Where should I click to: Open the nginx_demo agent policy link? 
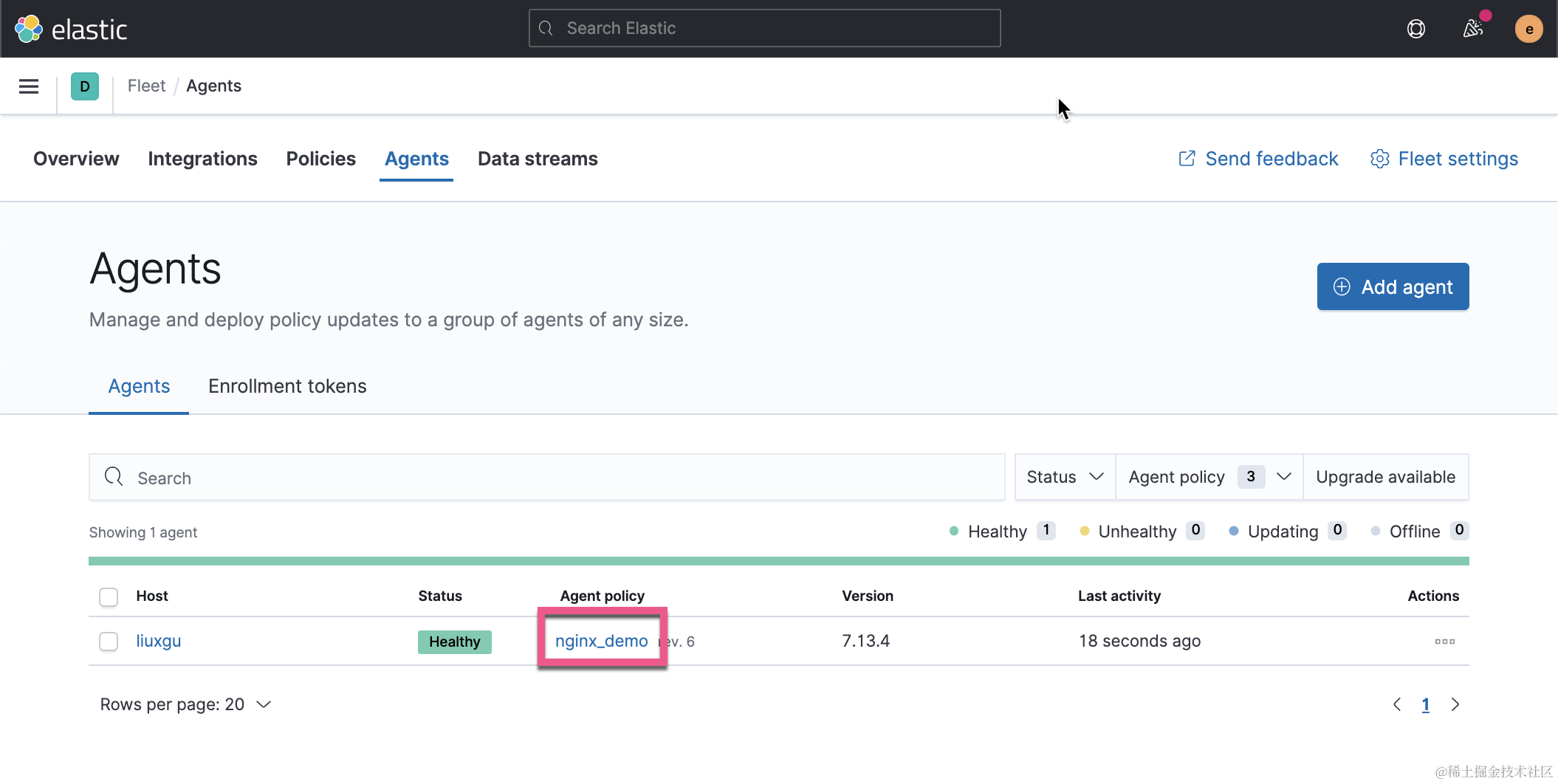click(x=601, y=642)
